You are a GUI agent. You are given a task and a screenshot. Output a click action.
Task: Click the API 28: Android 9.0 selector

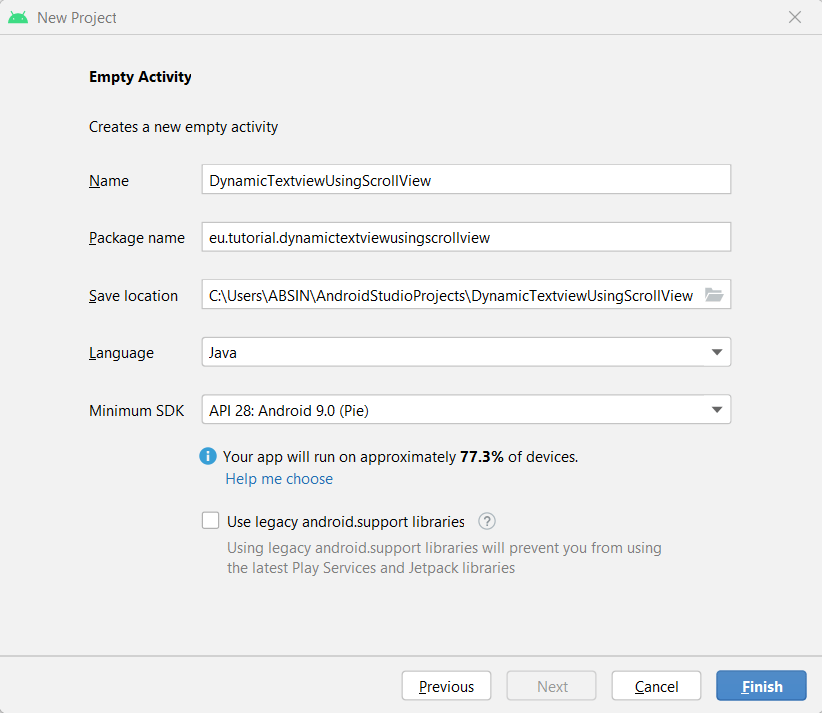[x=466, y=409]
